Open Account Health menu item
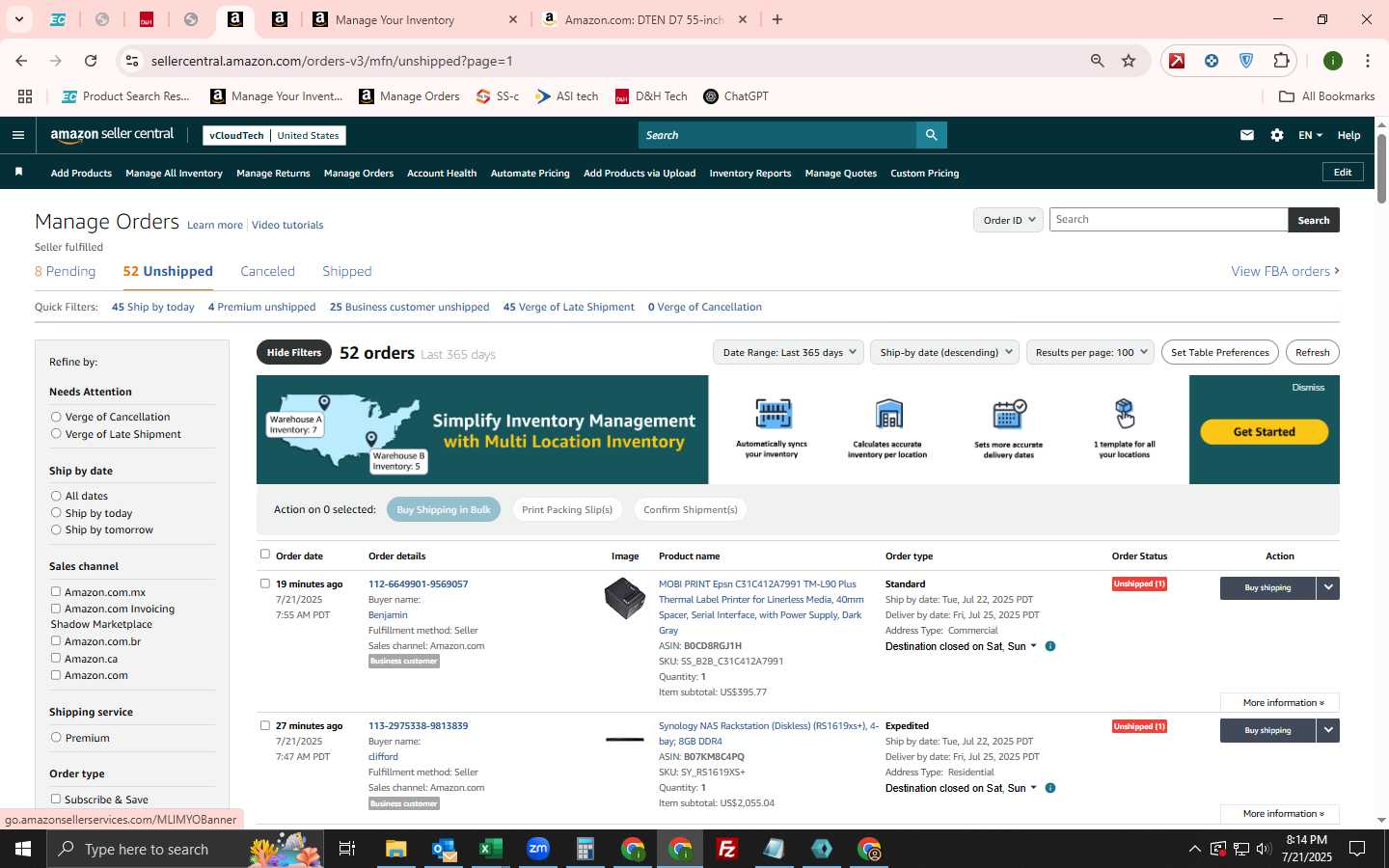Image resolution: width=1389 pixels, height=868 pixels. [x=442, y=173]
